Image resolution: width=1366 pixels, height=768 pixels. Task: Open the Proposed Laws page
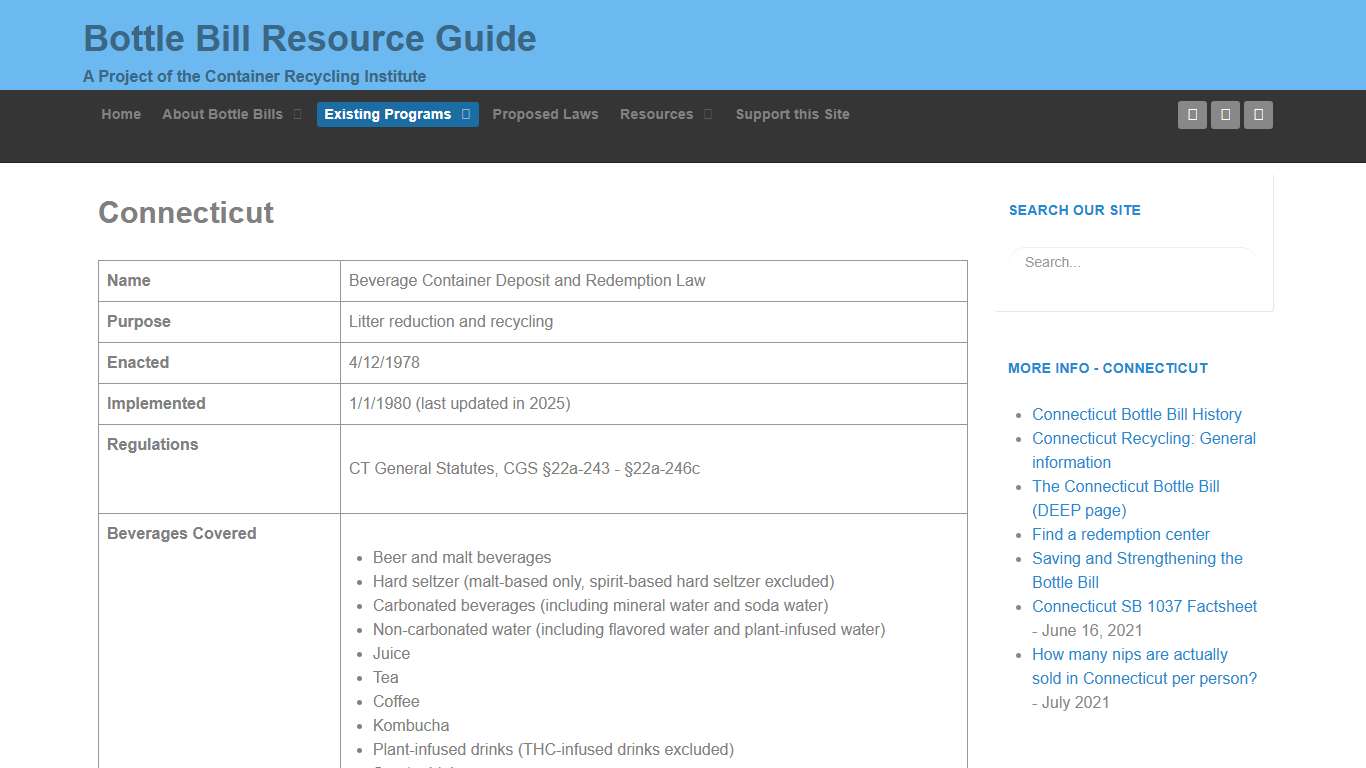(545, 114)
